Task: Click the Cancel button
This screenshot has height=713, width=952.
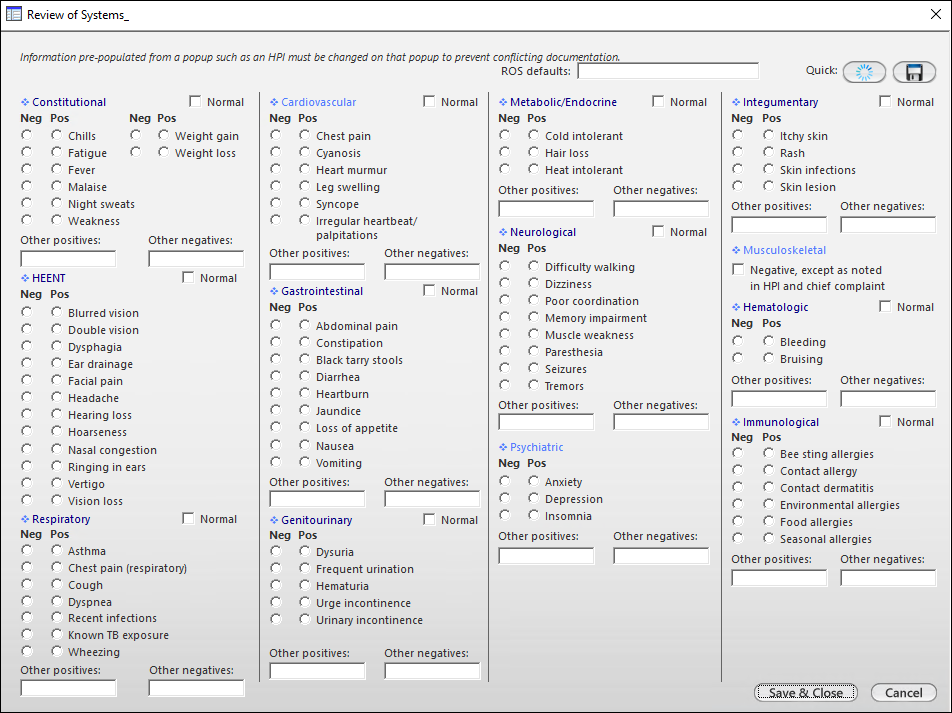Action: (903, 693)
